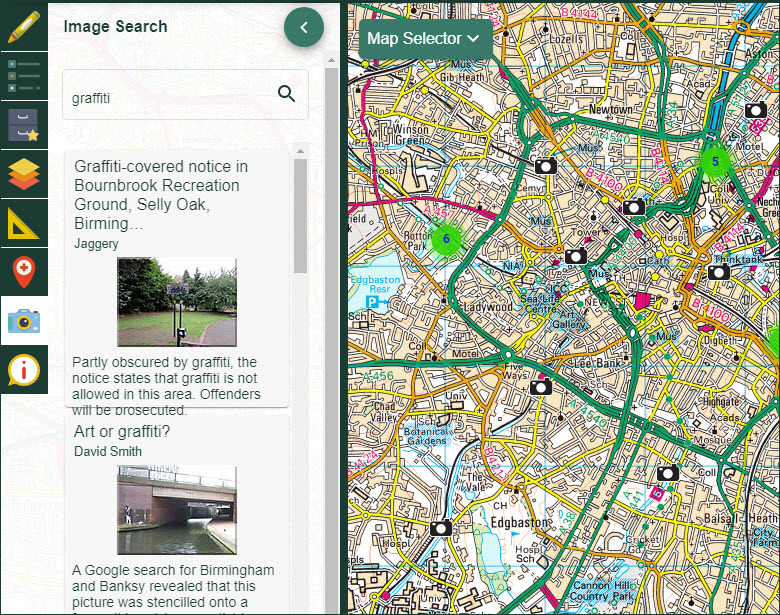Open the 'Art or graffiti?' result title
Screen dimensions: 780x615
(x=122, y=431)
